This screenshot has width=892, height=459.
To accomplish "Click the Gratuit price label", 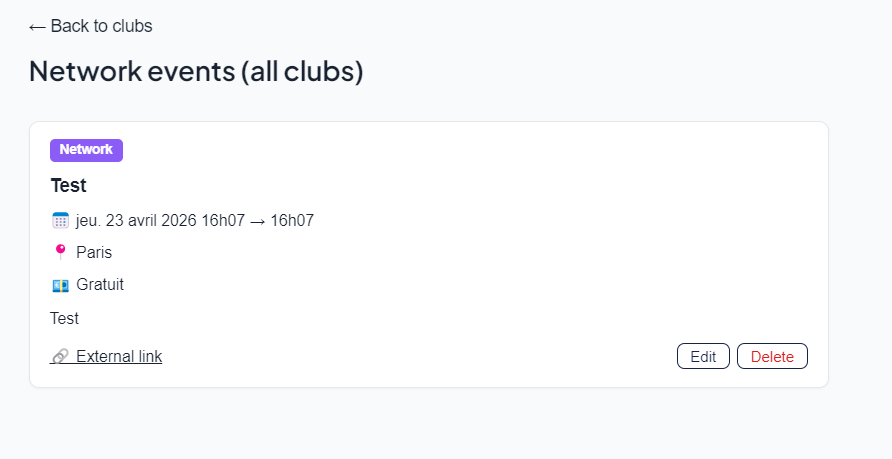I will [x=100, y=284].
